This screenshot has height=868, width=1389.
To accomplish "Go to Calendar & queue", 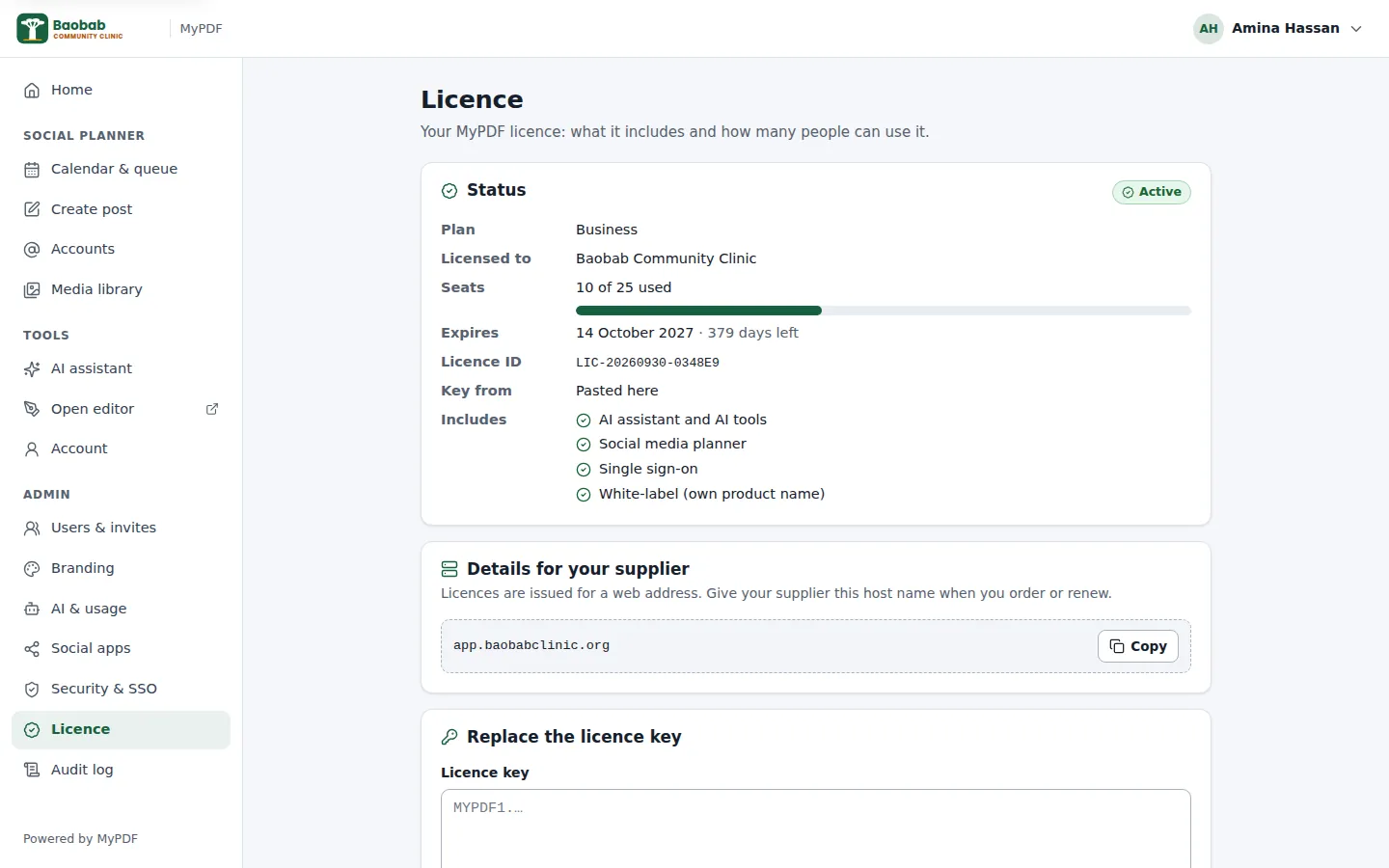I will [121, 169].
